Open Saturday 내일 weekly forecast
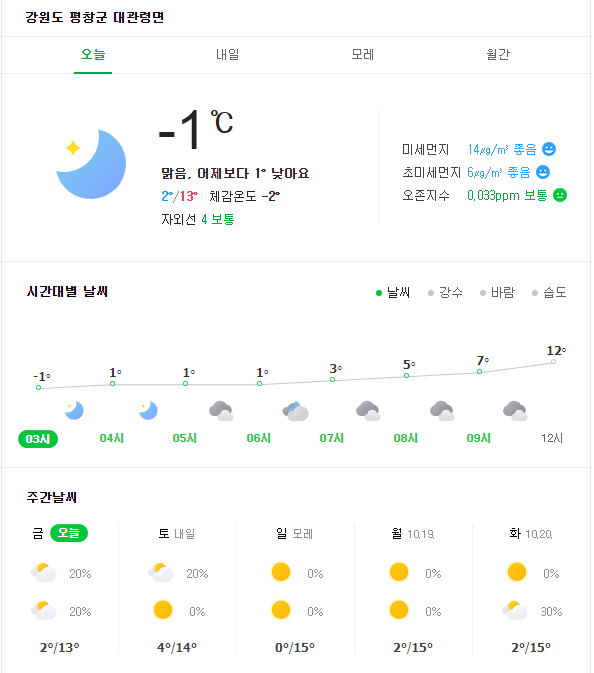 [177, 534]
